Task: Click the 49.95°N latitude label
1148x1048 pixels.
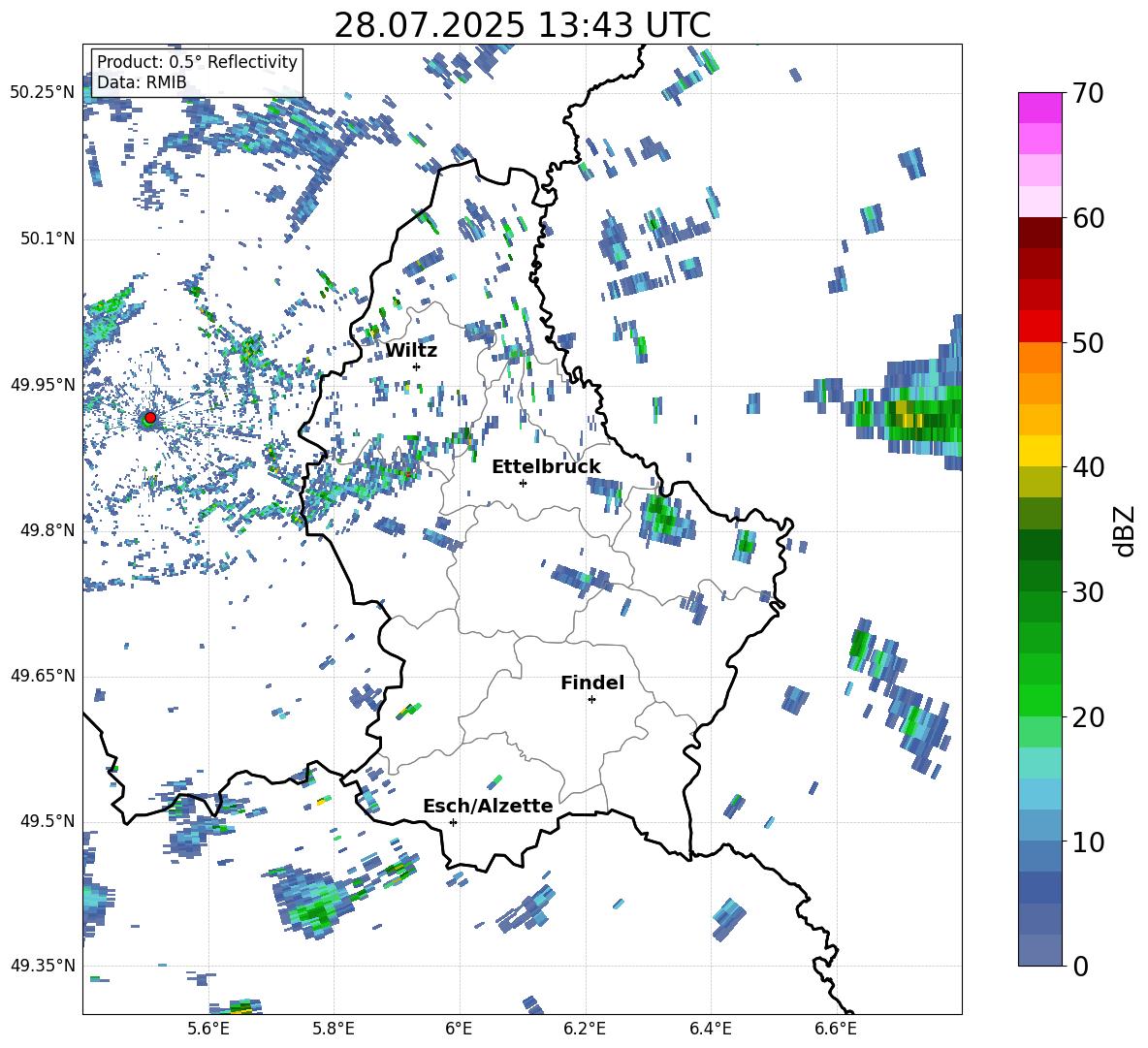Action: click(x=43, y=384)
